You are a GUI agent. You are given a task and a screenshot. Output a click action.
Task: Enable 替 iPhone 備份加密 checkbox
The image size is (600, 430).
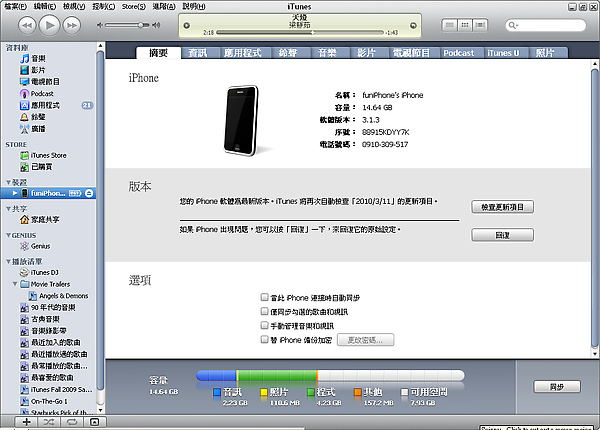tap(264, 339)
